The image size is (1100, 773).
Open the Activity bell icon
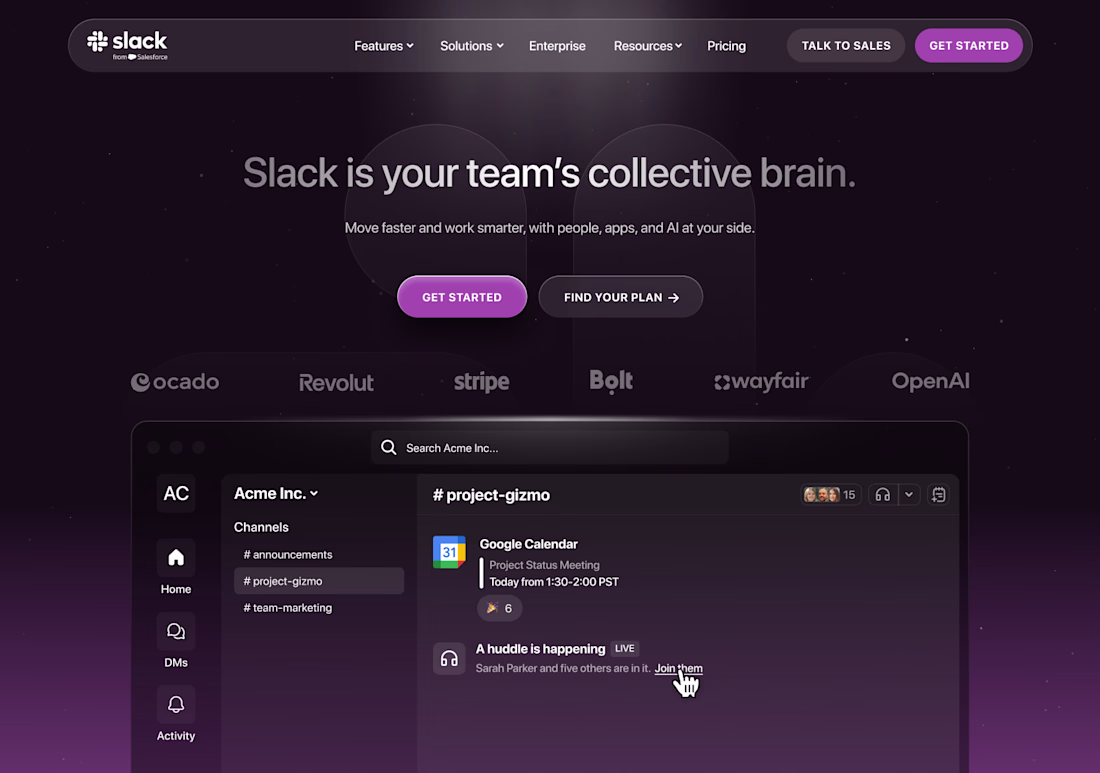pos(176,704)
